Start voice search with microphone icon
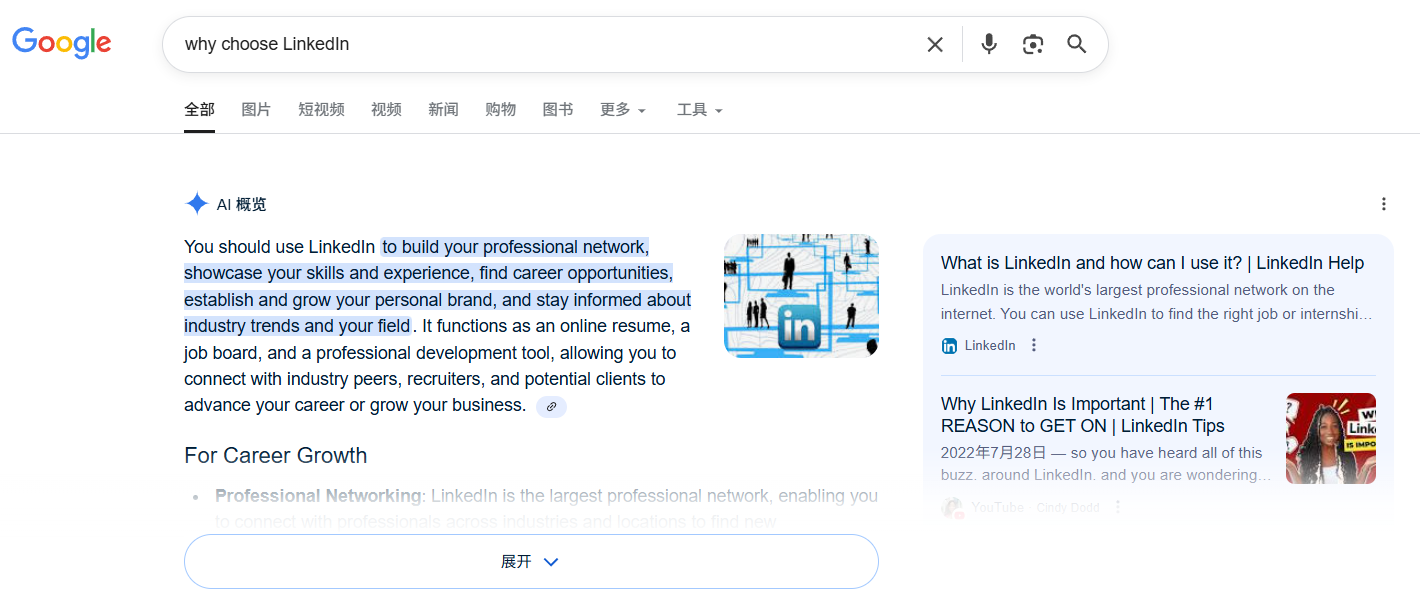 coord(989,44)
